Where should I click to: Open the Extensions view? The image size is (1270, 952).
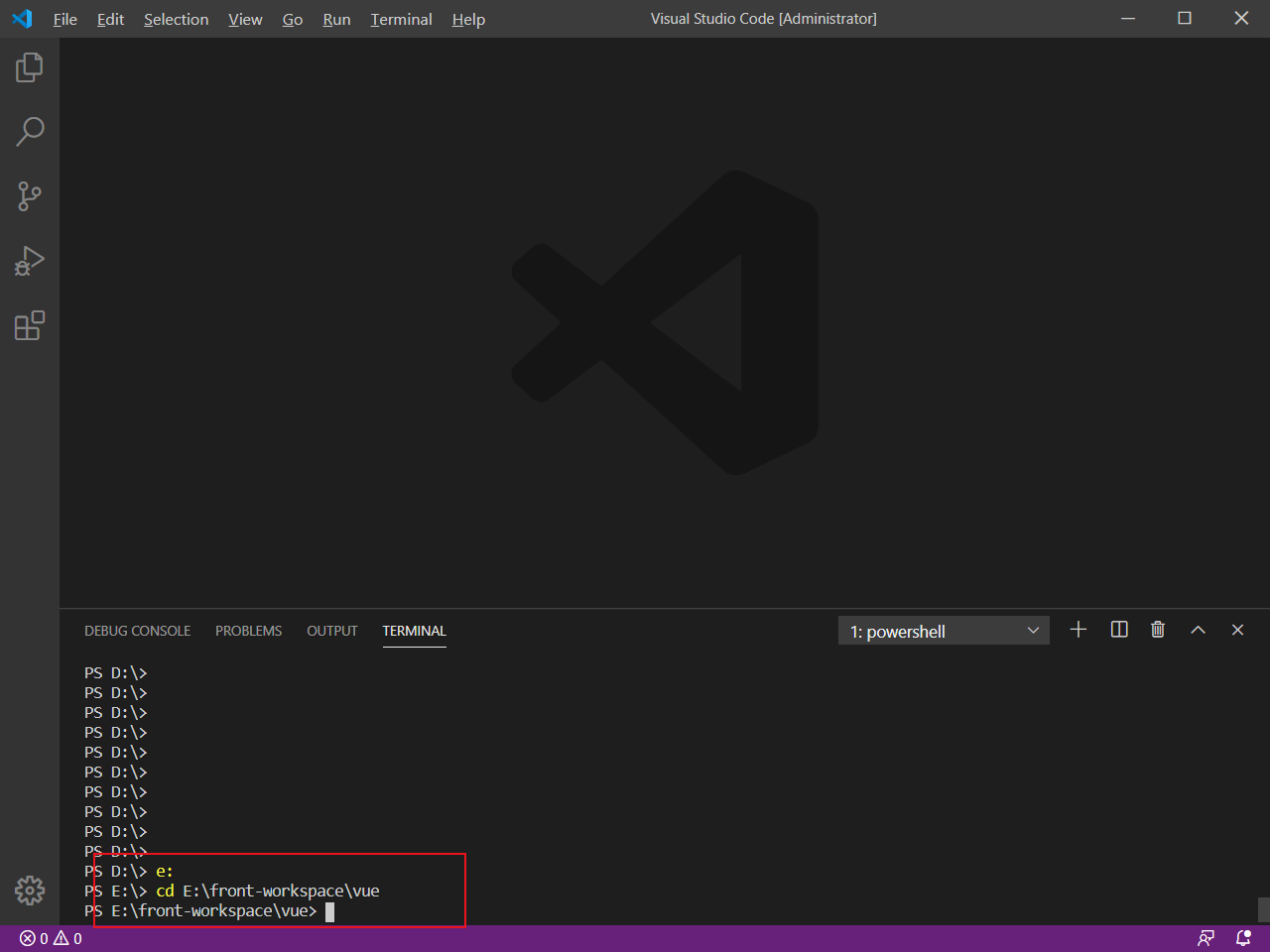coord(30,325)
